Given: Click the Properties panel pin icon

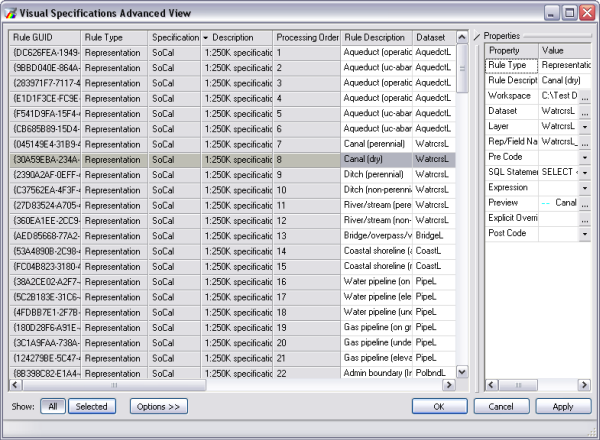Looking at the screenshot, I should [x=477, y=36].
